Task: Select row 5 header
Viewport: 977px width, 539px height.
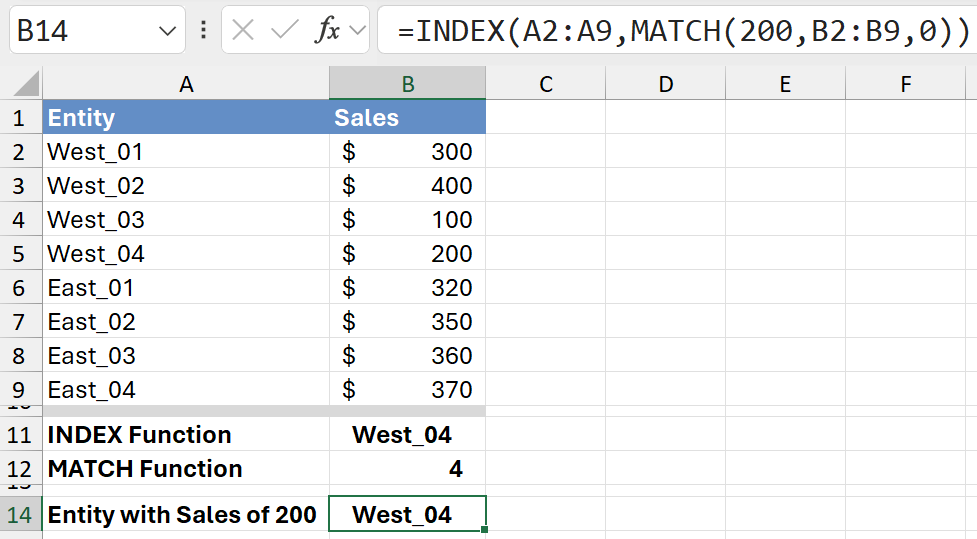Action: pos(21,253)
